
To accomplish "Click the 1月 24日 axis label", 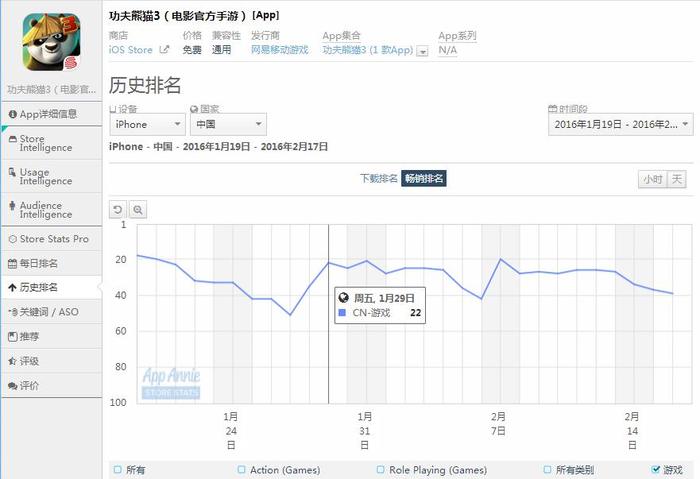I will coord(231,431).
